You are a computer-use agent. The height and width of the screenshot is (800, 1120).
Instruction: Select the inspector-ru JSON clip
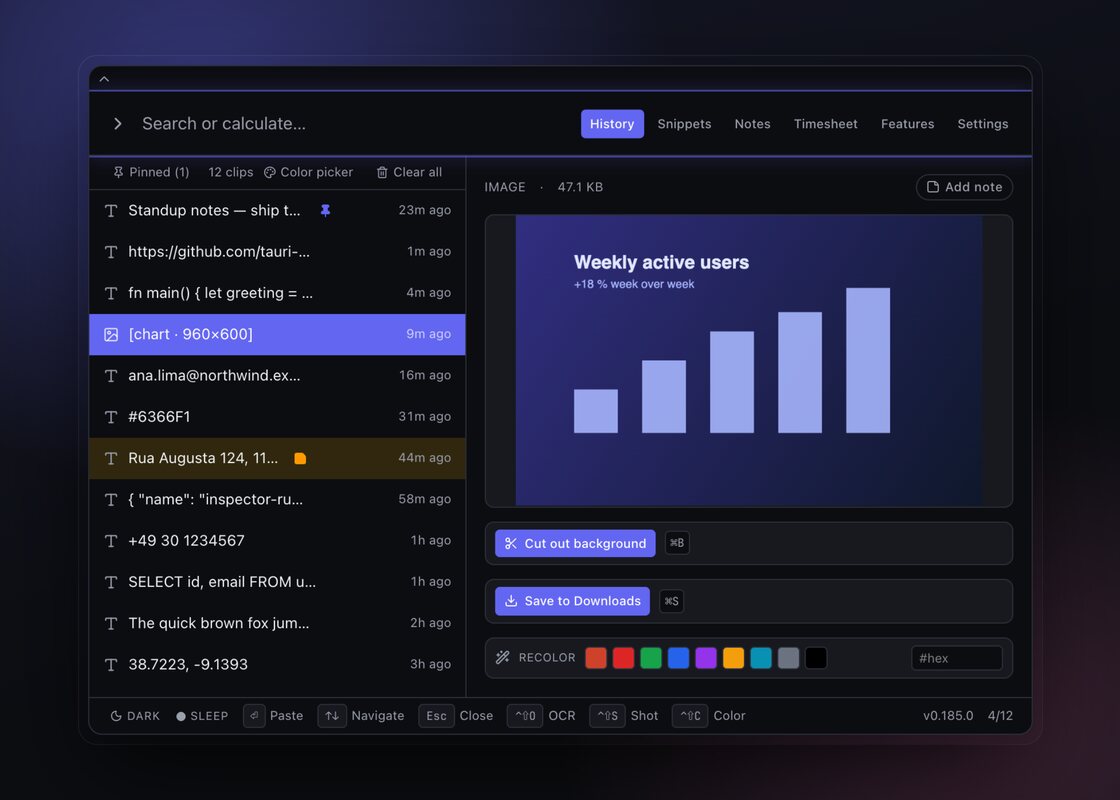(277, 499)
